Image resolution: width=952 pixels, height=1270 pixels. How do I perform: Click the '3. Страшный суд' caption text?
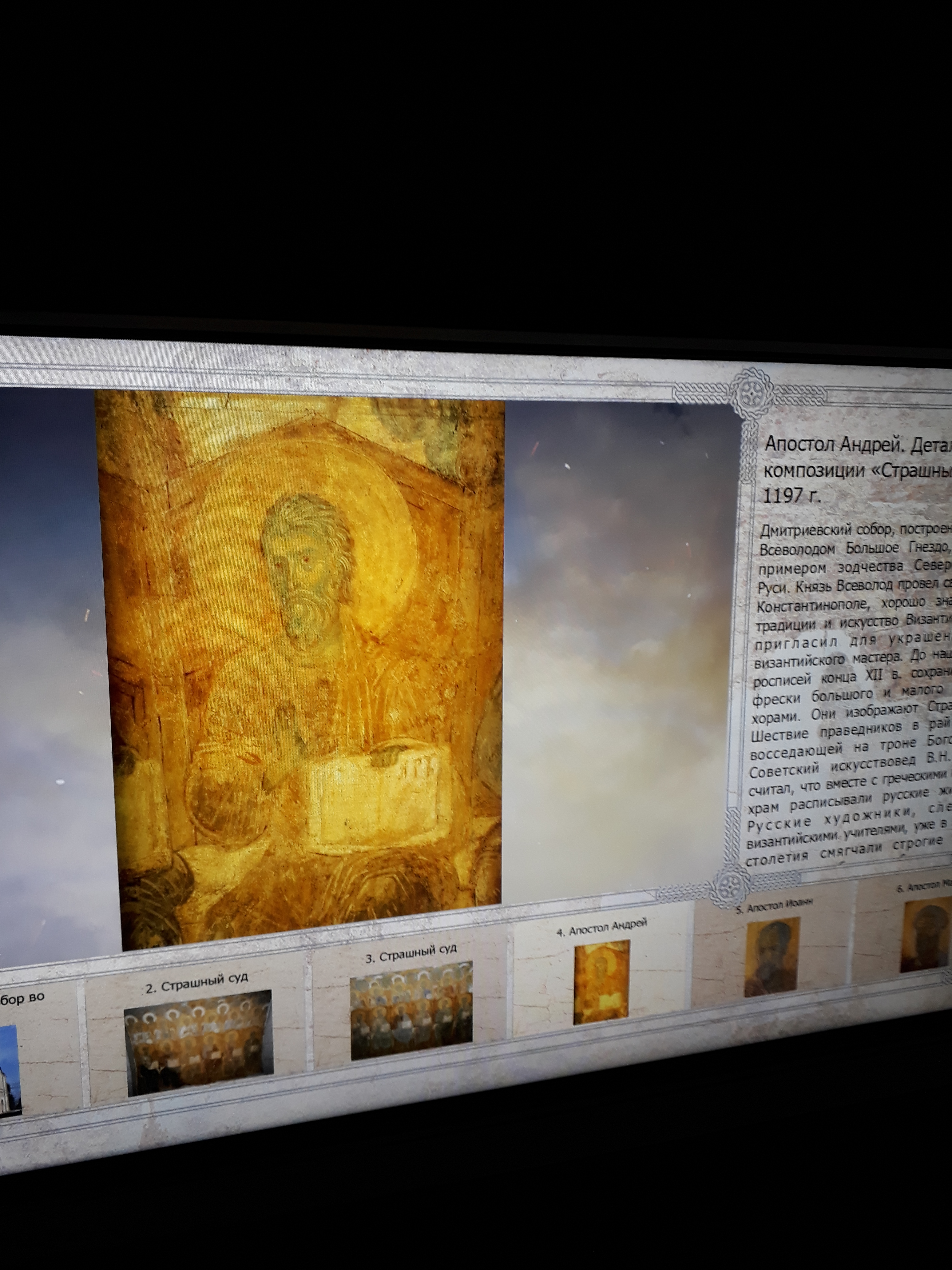(411, 955)
